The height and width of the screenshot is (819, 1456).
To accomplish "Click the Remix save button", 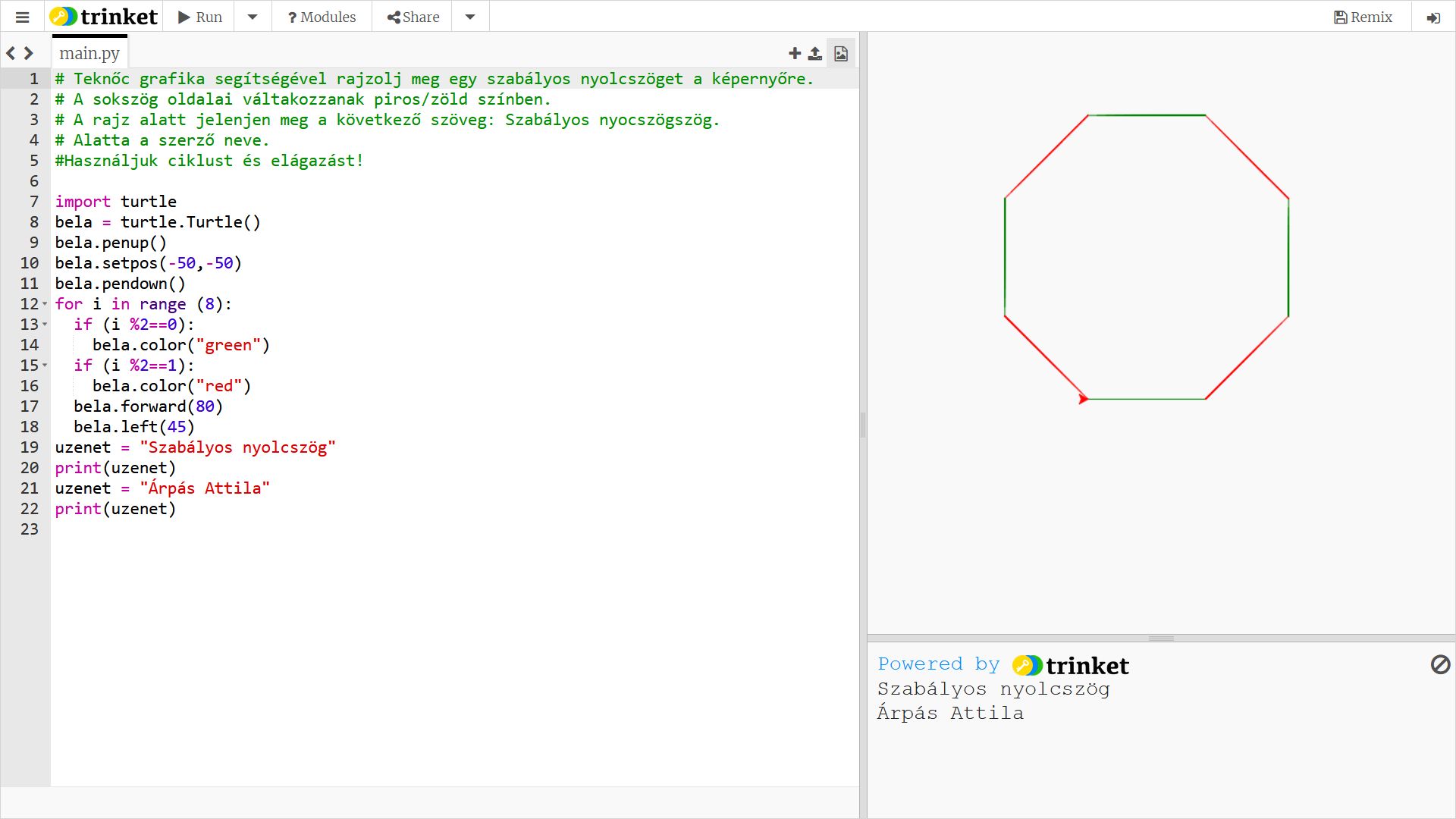I will tap(1363, 17).
